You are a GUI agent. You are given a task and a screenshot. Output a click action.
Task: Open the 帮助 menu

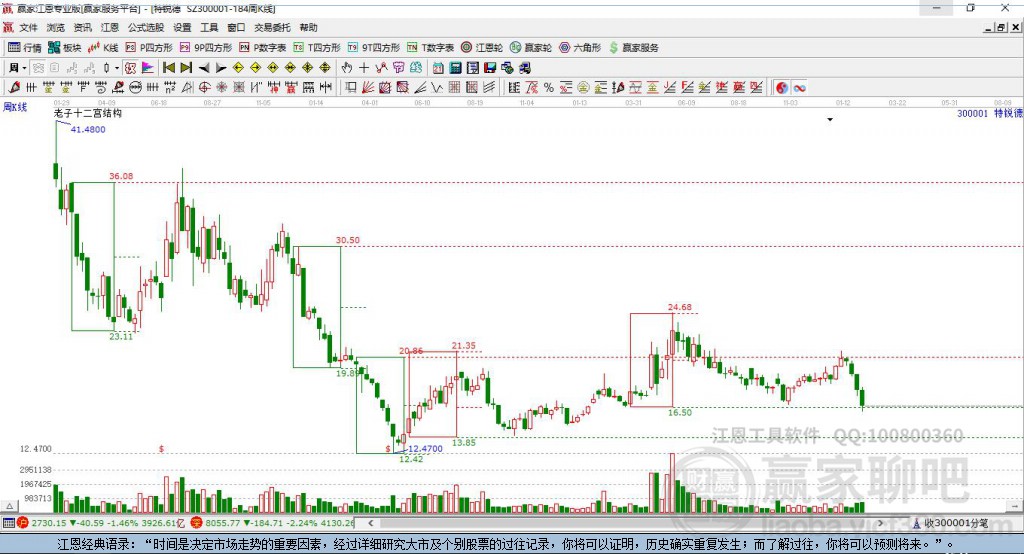point(308,27)
